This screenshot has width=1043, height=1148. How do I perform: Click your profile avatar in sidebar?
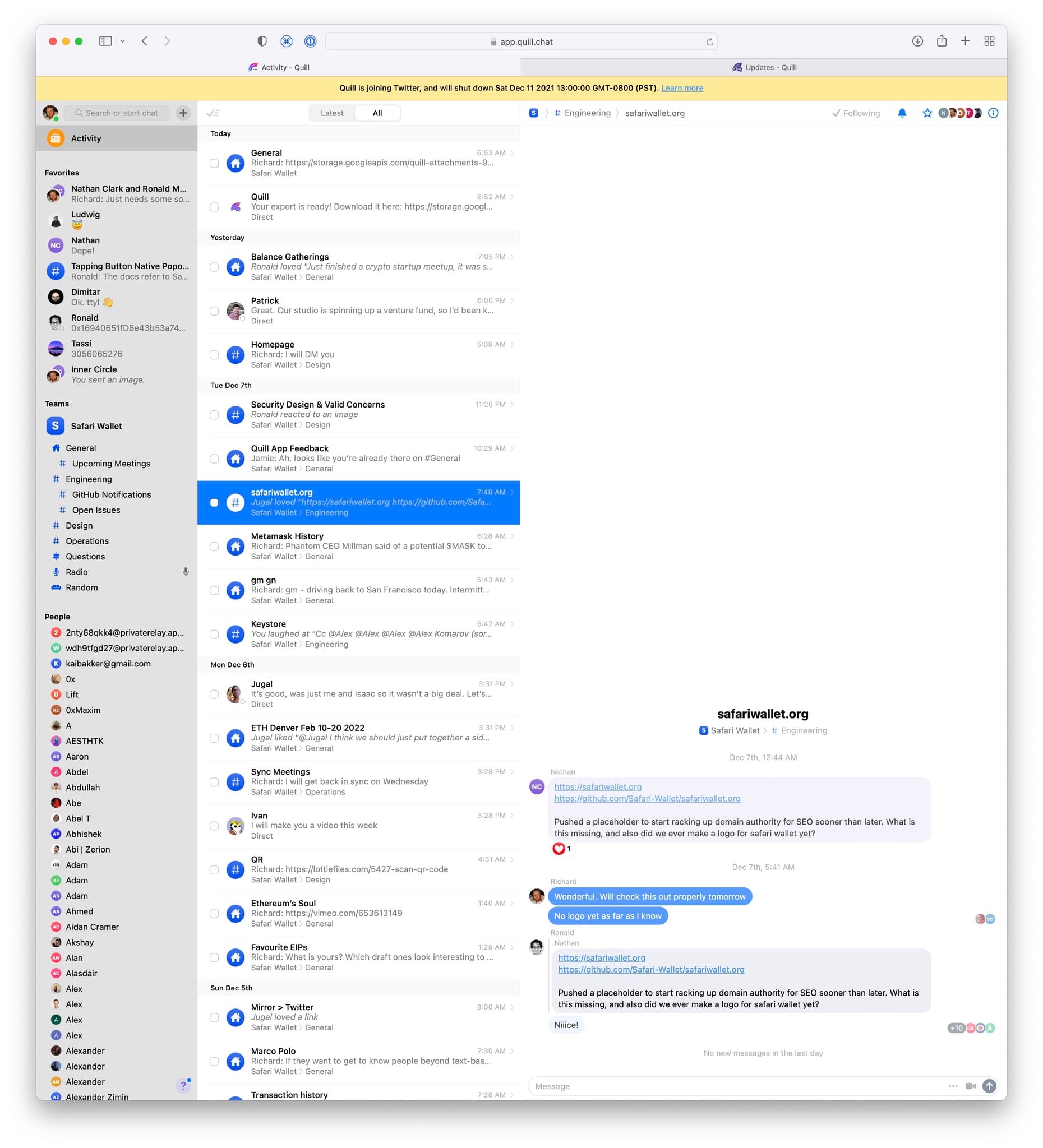click(50, 113)
